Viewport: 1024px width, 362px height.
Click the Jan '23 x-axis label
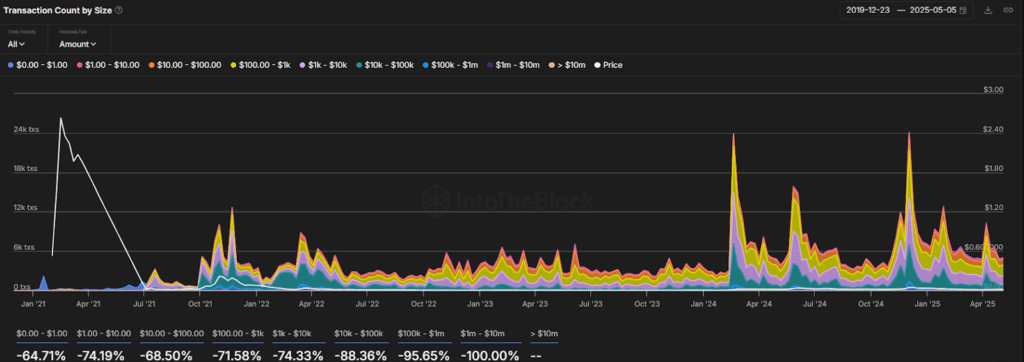(x=481, y=304)
